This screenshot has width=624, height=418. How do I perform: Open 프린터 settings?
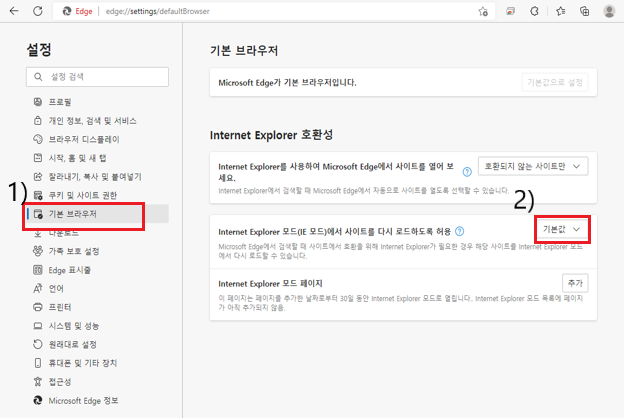98,307
